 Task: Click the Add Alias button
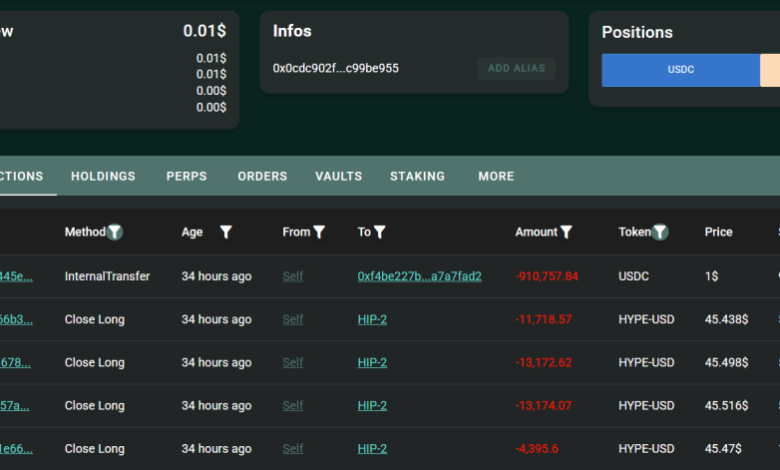click(516, 69)
